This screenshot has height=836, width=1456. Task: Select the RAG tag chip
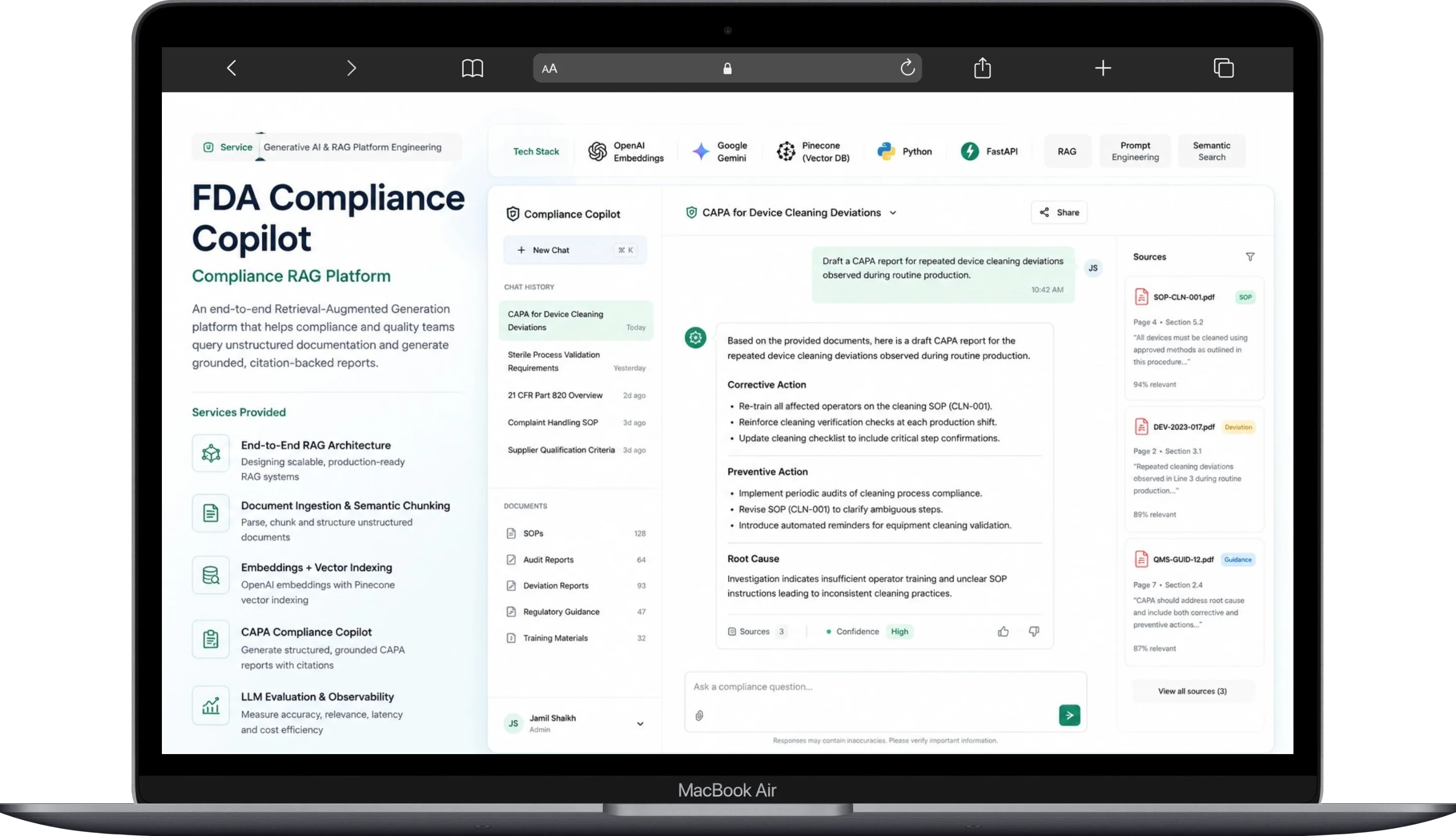pos(1067,151)
